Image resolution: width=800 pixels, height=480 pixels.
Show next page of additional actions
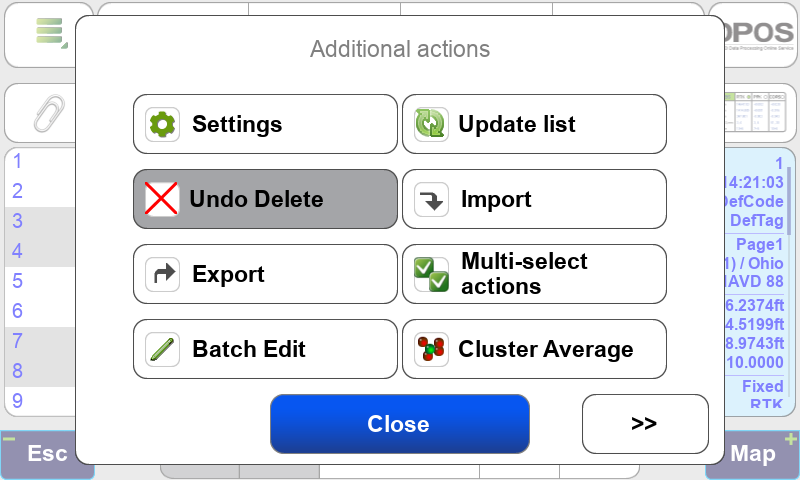(644, 423)
